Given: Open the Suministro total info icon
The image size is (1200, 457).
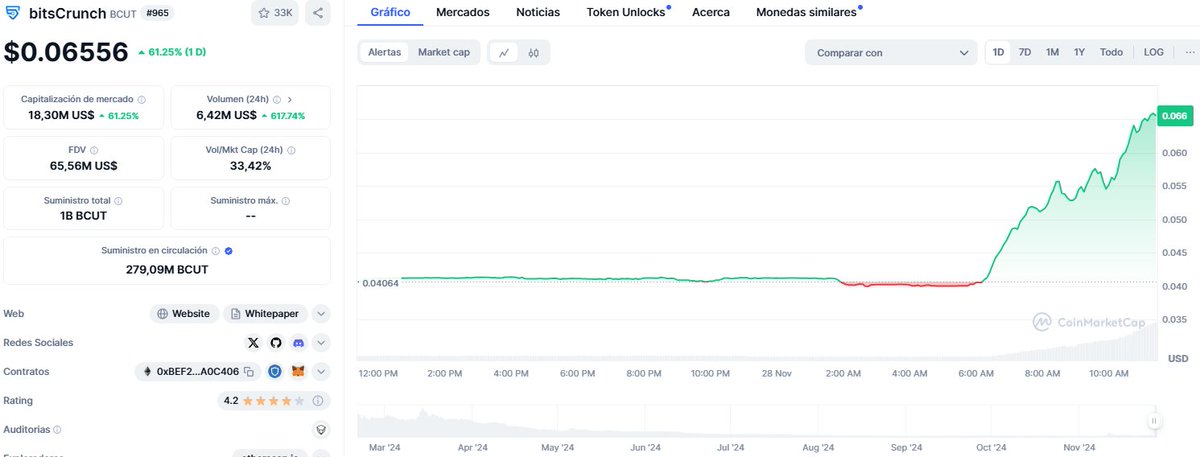Looking at the screenshot, I should [x=119, y=201].
